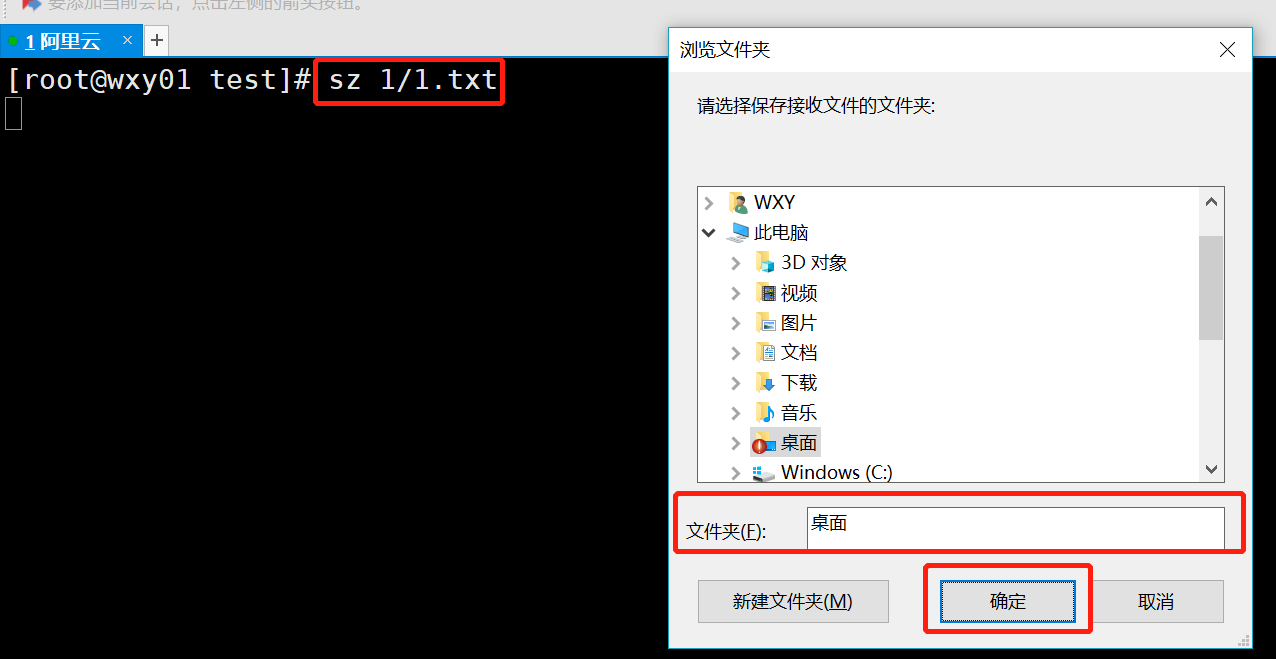Click the 此电脑 computer icon
This screenshot has height=659, width=1276.
click(x=739, y=233)
